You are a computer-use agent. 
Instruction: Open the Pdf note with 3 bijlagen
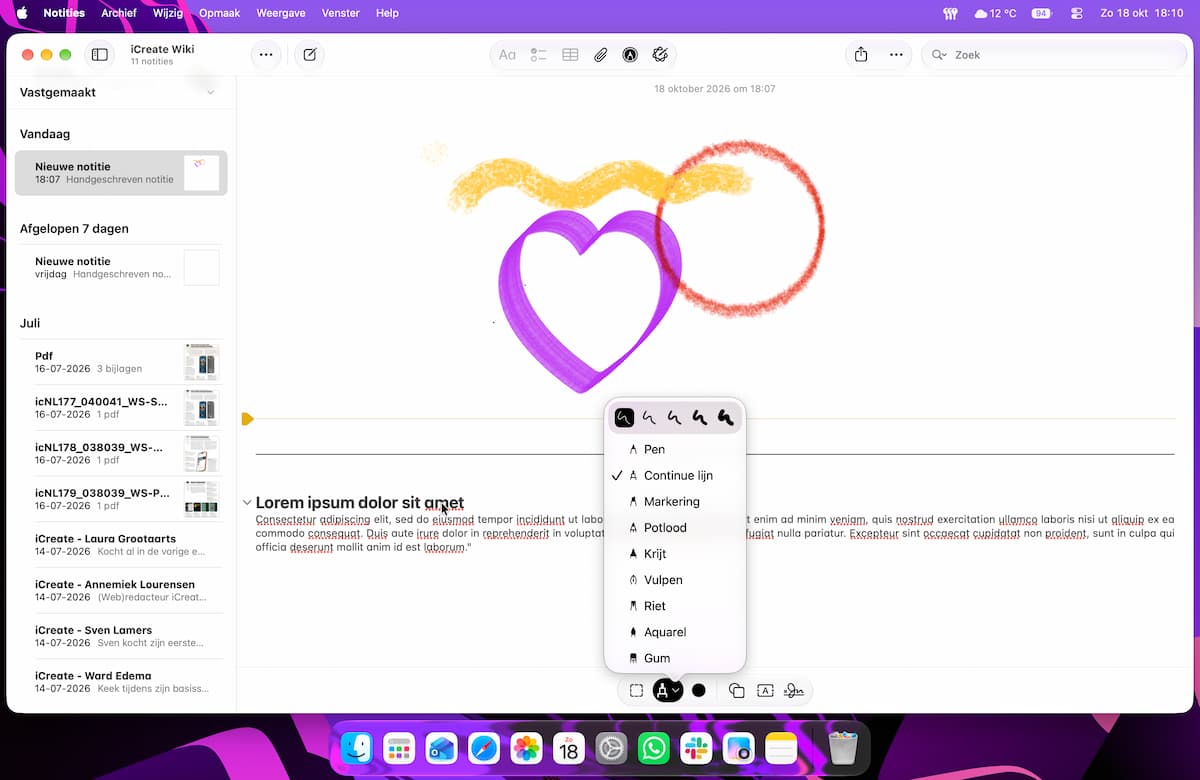[x=121, y=362]
